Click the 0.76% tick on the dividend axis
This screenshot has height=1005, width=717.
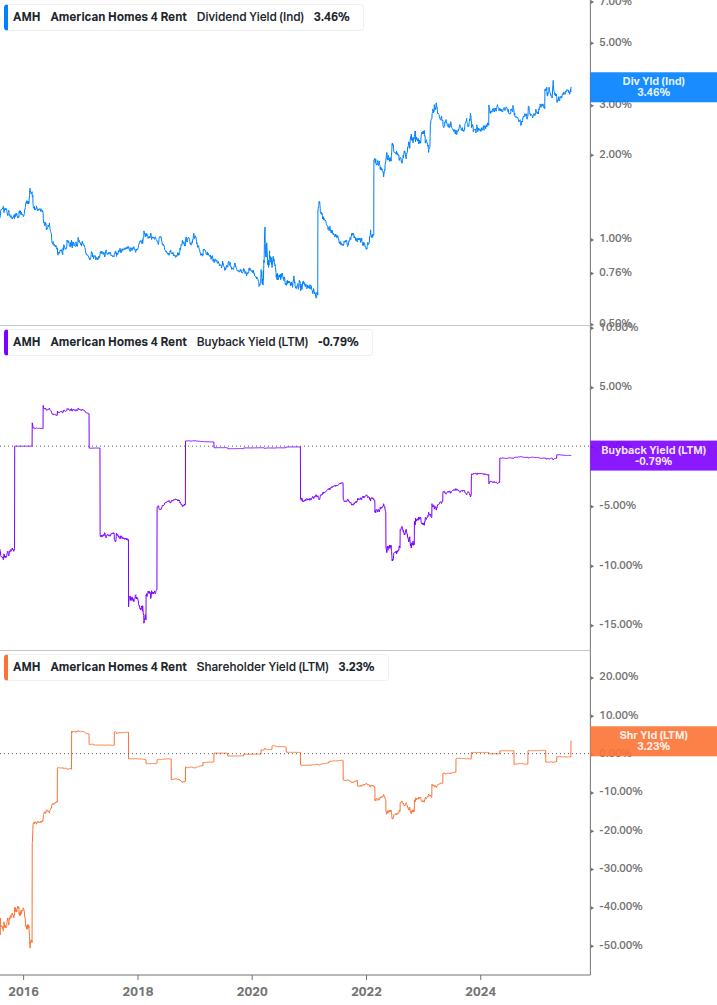pyautogui.click(x=615, y=272)
